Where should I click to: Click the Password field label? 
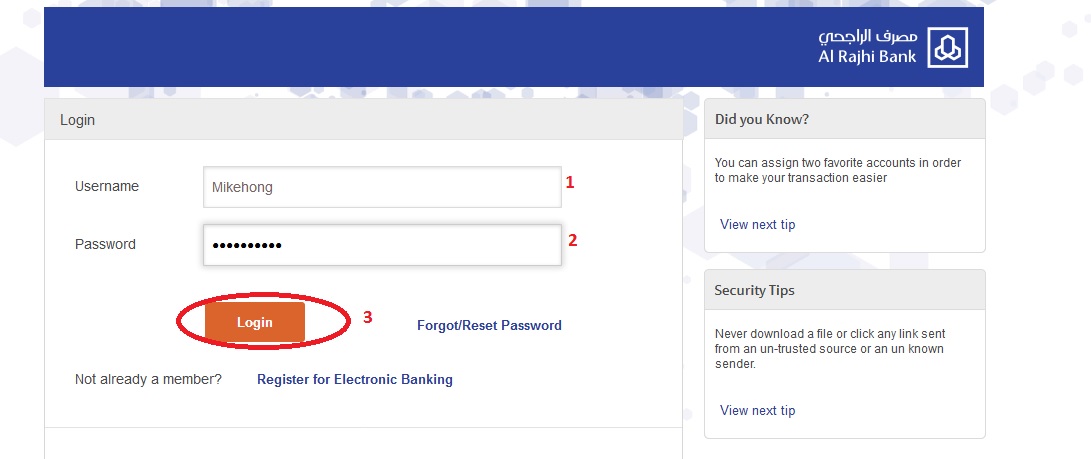point(105,244)
